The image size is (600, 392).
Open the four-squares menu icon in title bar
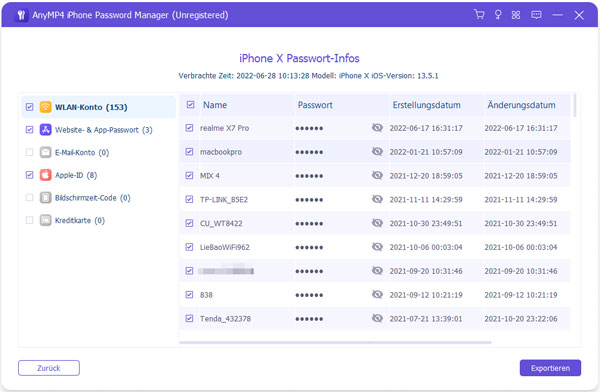click(x=516, y=15)
